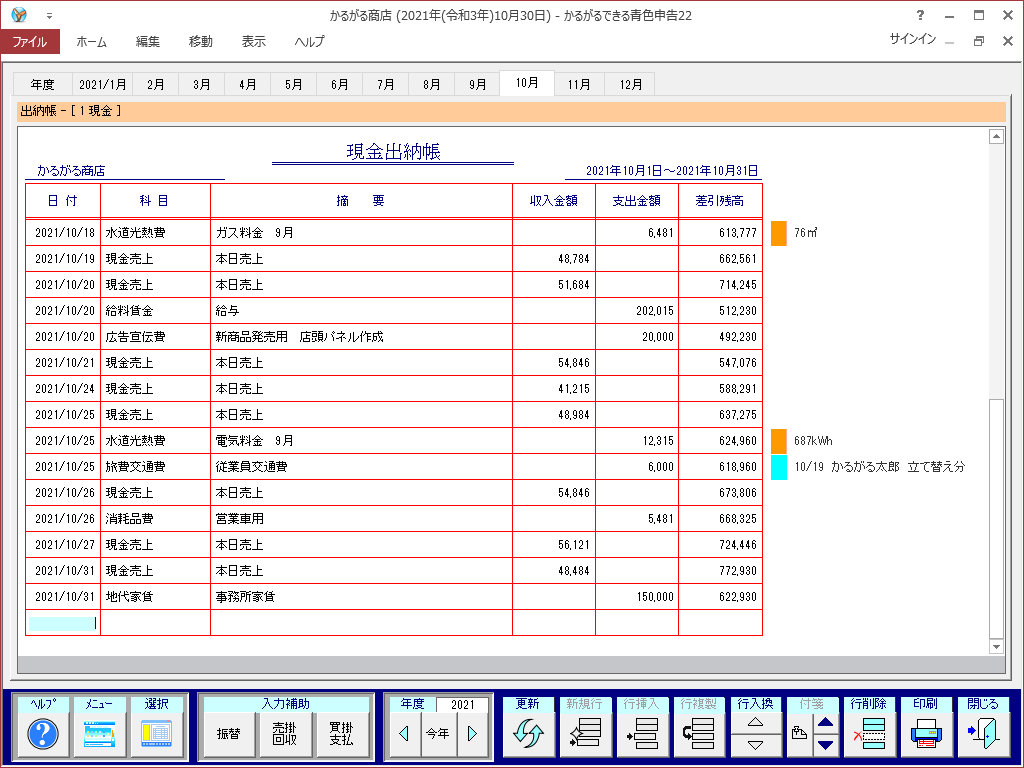Image resolution: width=1024 pixels, height=768 pixels.
Task: Select the 電気料金 9月 description cell
Action: tap(361, 441)
